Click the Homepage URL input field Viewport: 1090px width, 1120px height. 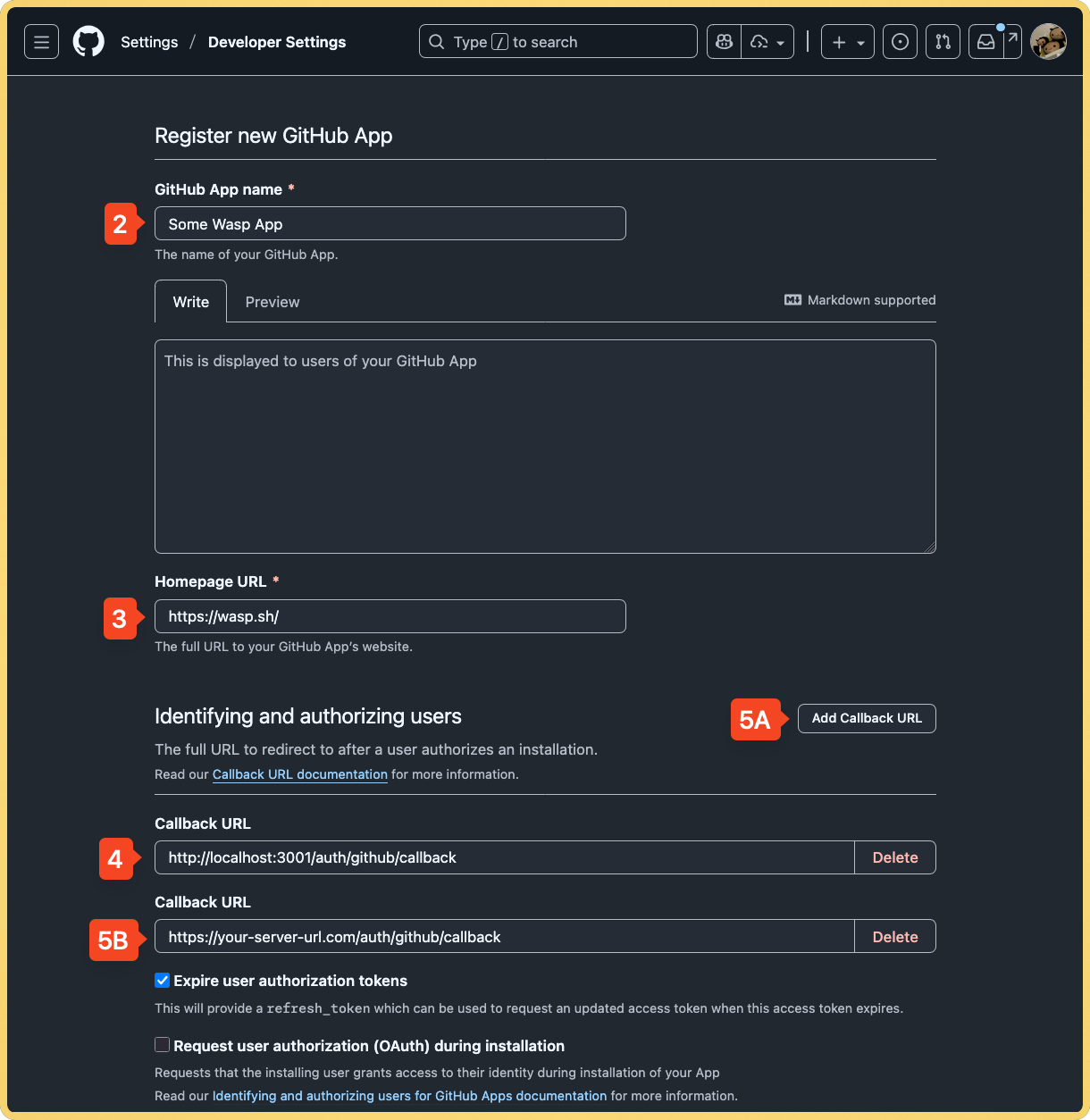coord(390,616)
